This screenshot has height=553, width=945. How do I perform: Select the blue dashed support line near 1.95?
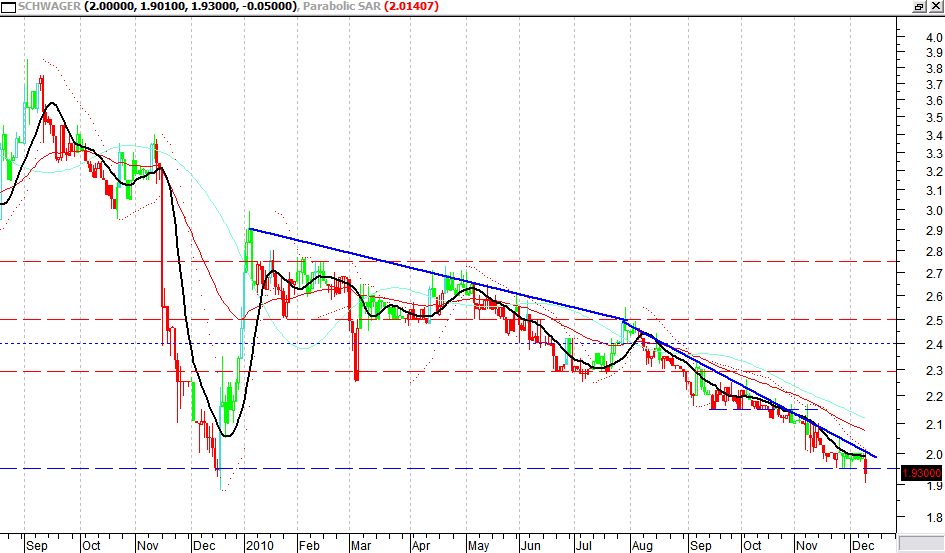448,468
